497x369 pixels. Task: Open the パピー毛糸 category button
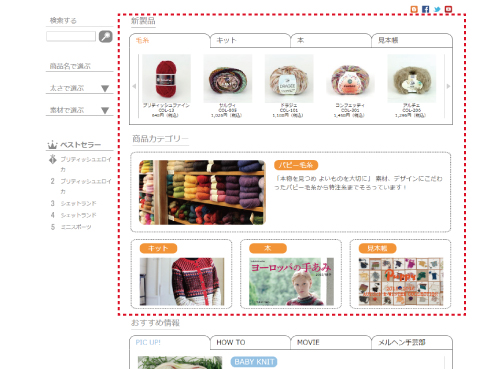tap(296, 165)
